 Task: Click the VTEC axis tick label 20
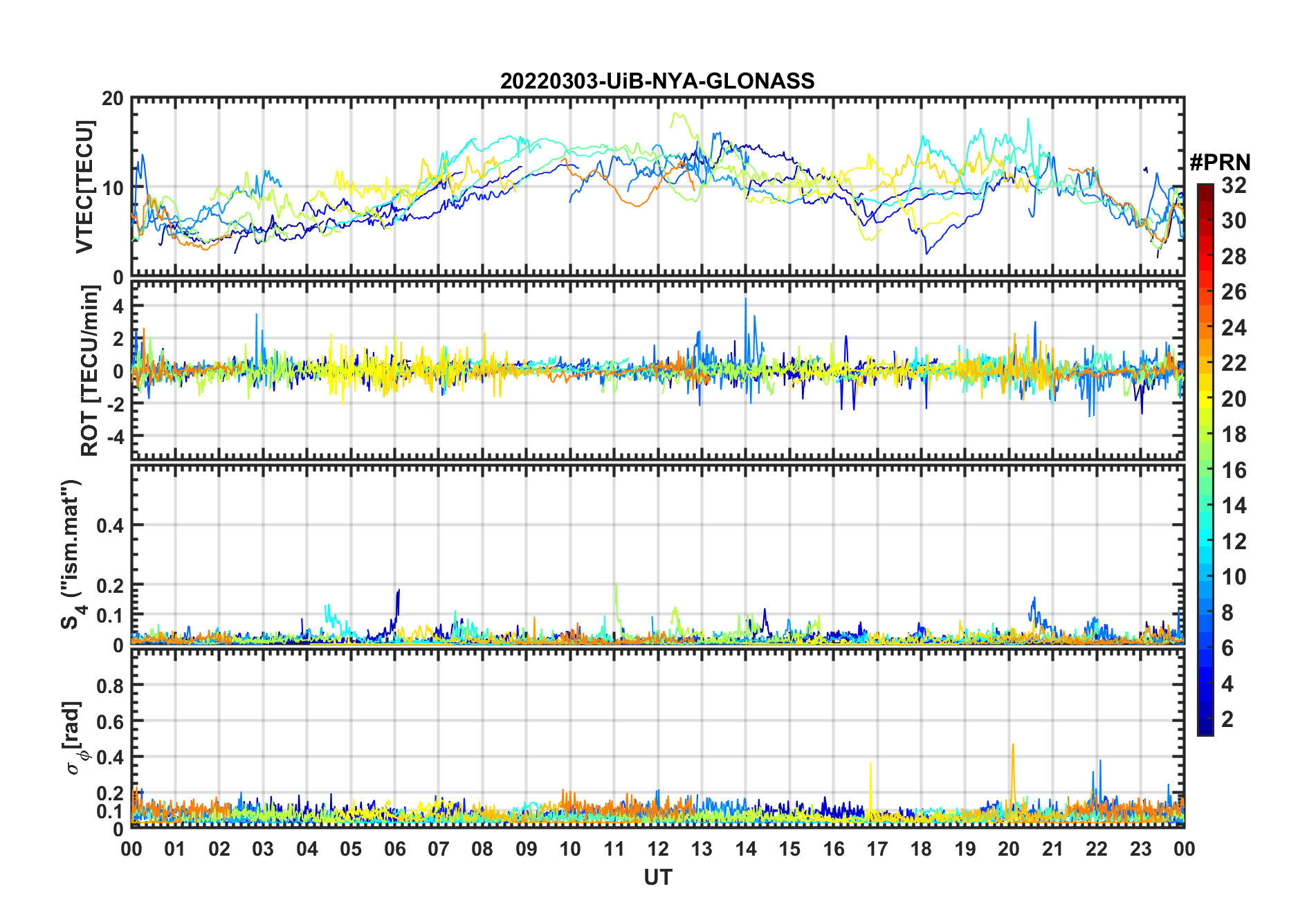(x=113, y=99)
